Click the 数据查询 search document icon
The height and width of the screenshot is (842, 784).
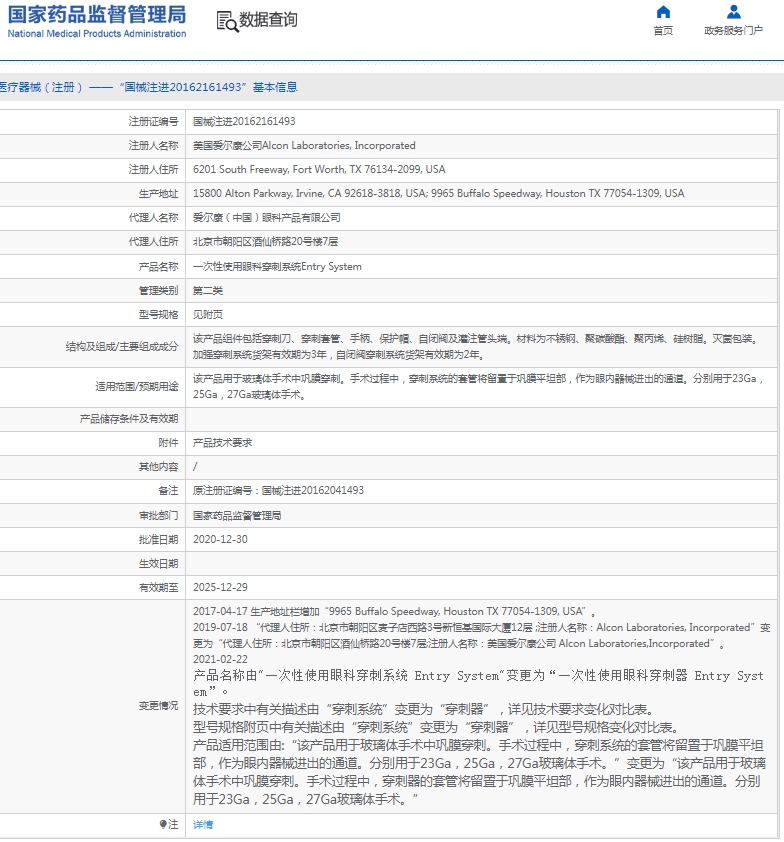(x=227, y=21)
